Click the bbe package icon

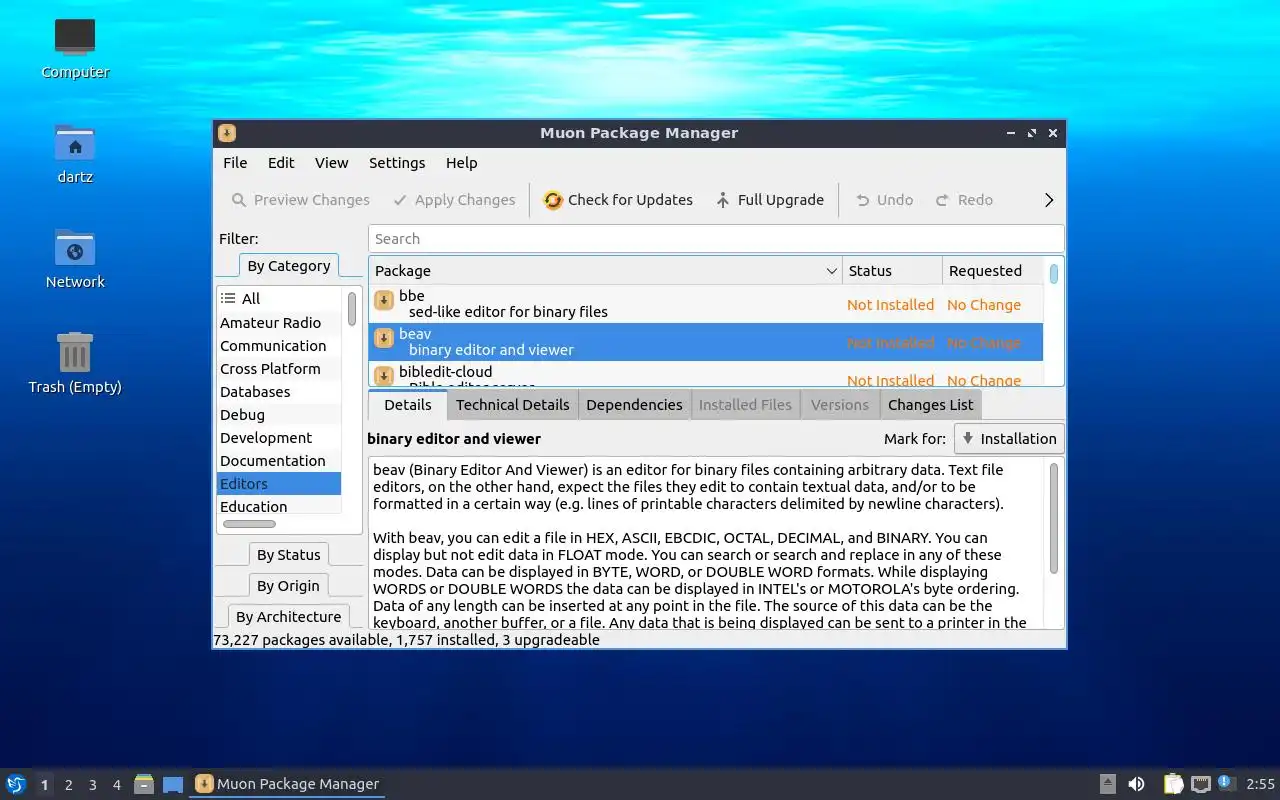tap(384, 301)
